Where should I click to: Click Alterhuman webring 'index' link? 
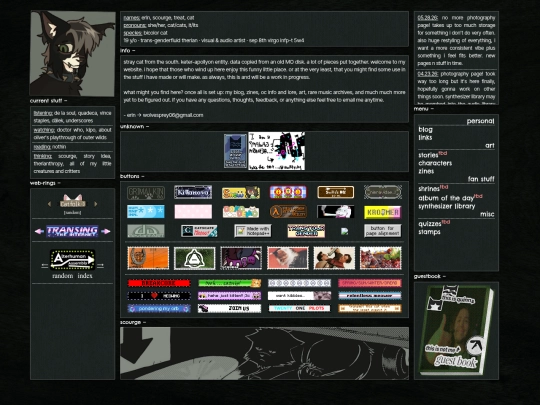85,276
